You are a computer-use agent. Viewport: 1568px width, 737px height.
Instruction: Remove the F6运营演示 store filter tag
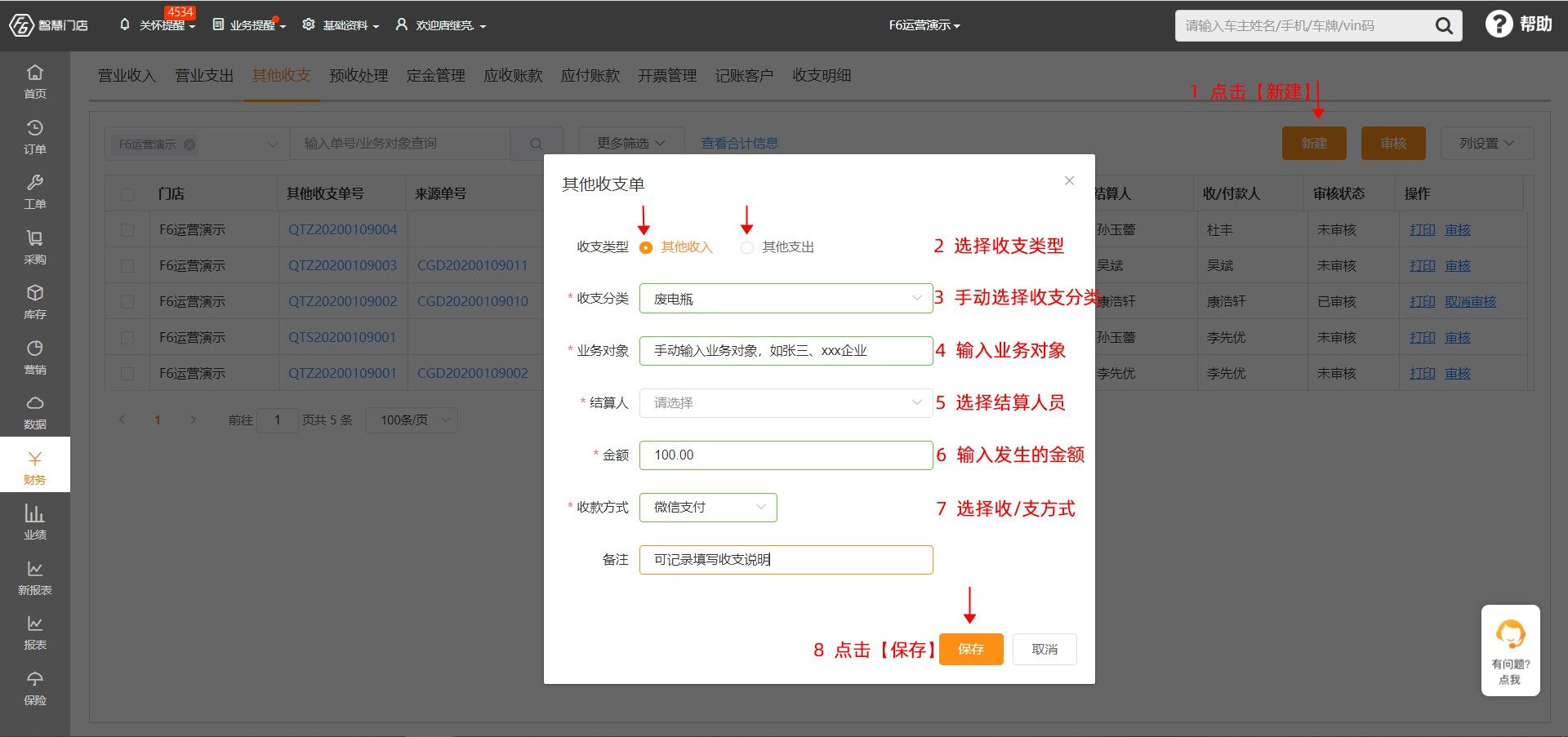tap(189, 144)
